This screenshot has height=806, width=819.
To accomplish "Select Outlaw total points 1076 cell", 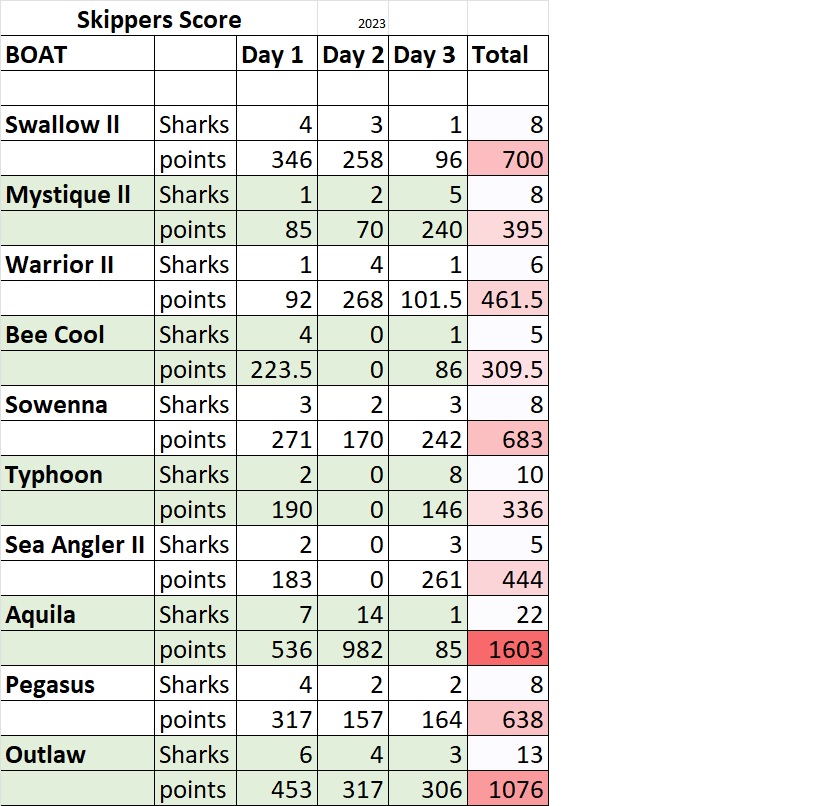I will (x=508, y=789).
